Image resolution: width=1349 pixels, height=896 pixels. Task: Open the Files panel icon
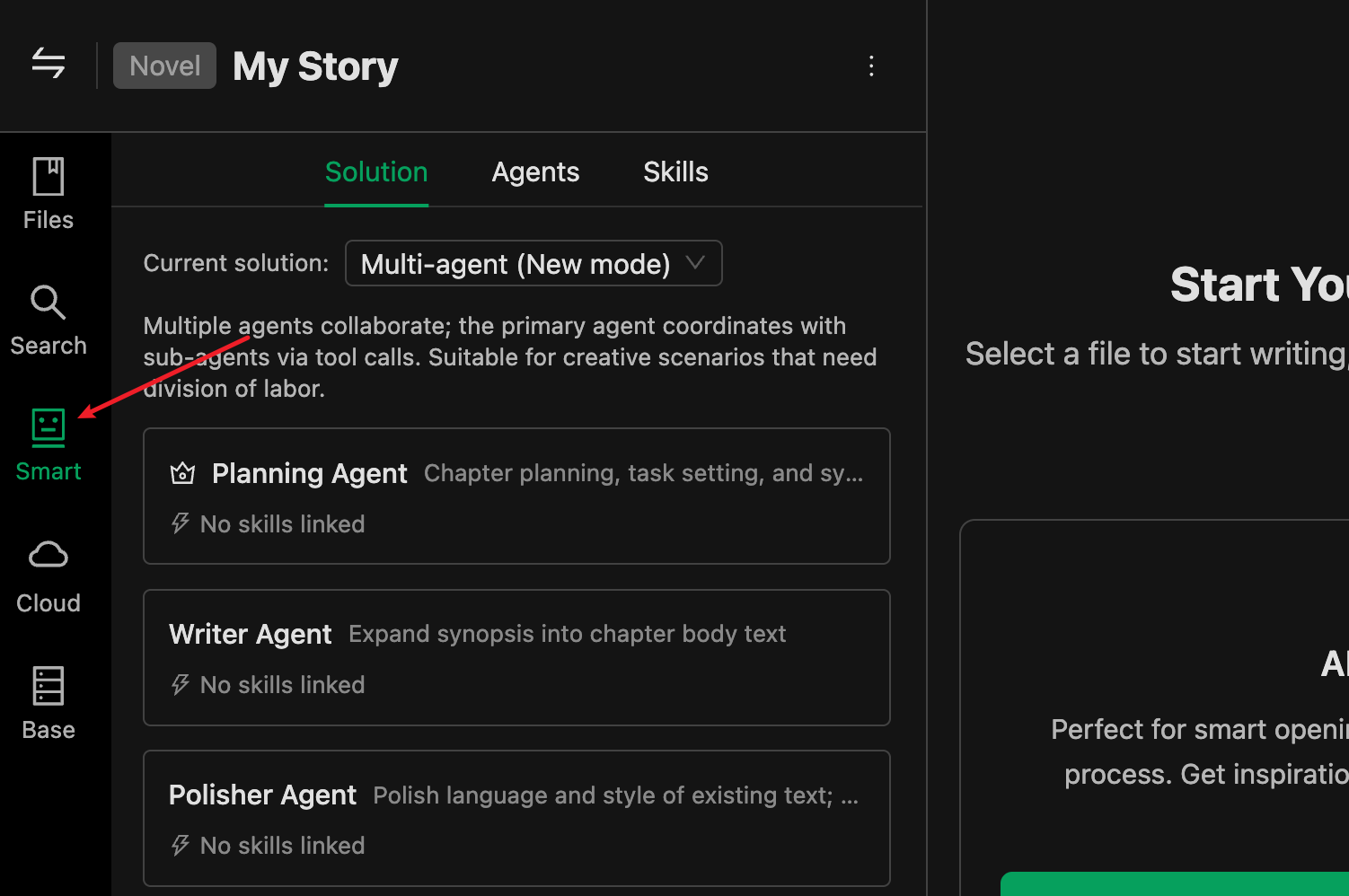pos(48,177)
